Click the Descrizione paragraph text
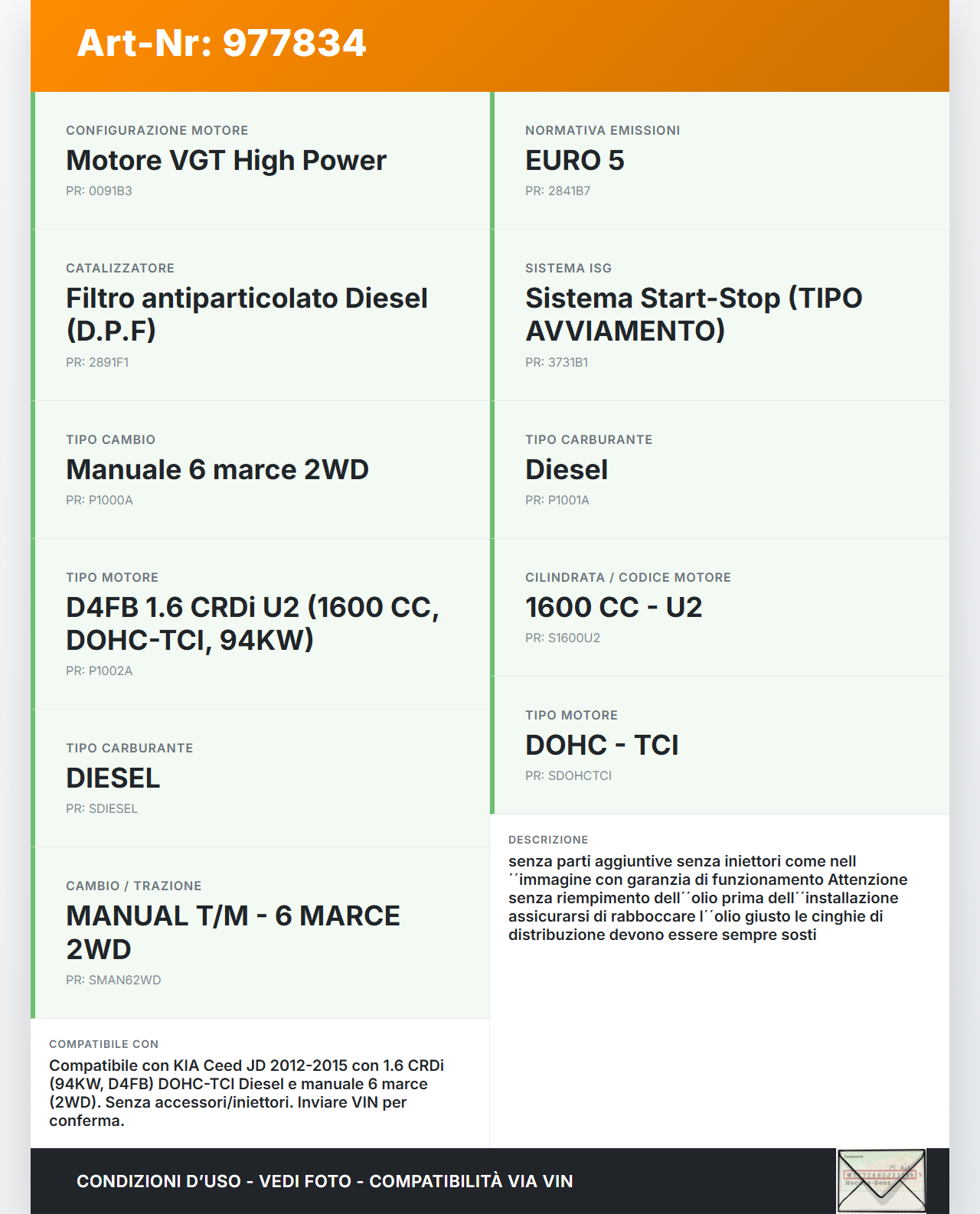Viewport: 980px width, 1214px height. 707,898
